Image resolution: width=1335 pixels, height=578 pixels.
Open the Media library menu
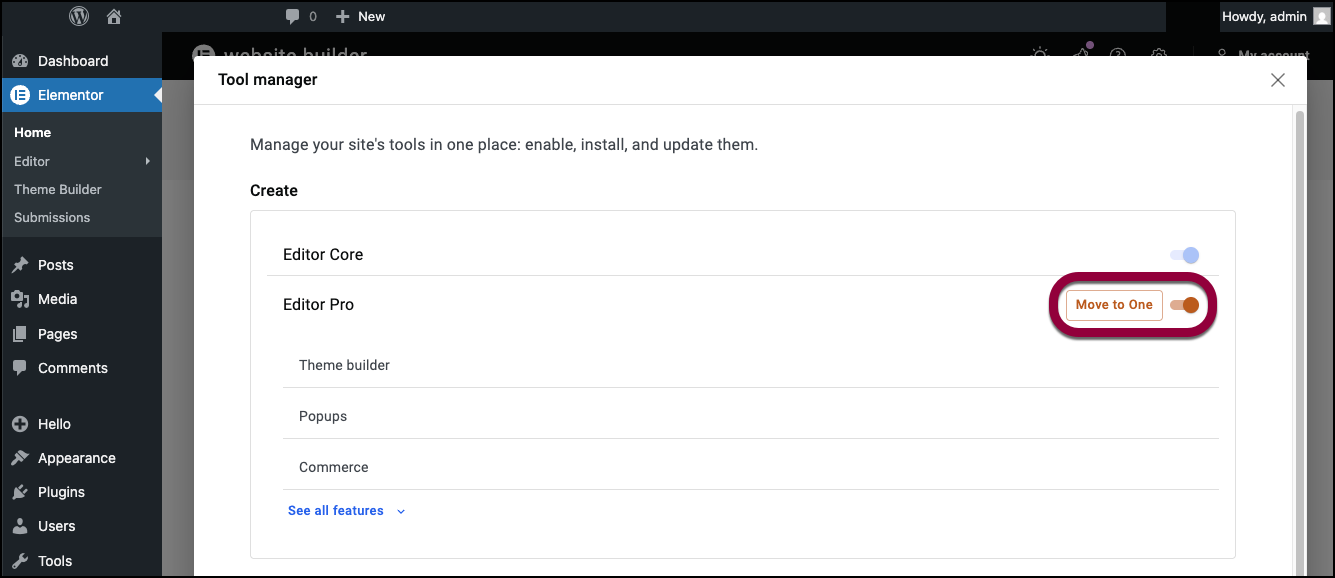coord(57,299)
